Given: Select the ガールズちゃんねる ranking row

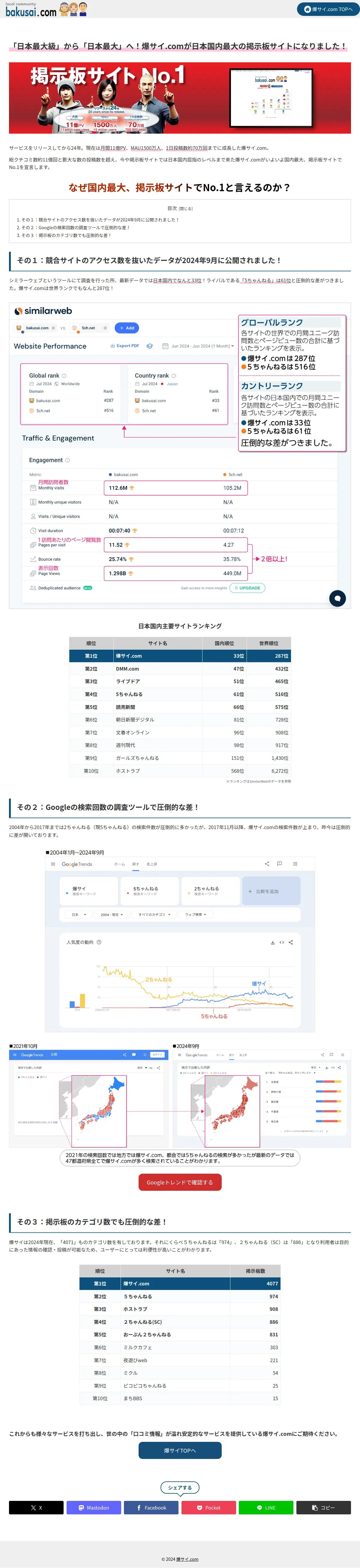Looking at the screenshot, I should [x=180, y=758].
